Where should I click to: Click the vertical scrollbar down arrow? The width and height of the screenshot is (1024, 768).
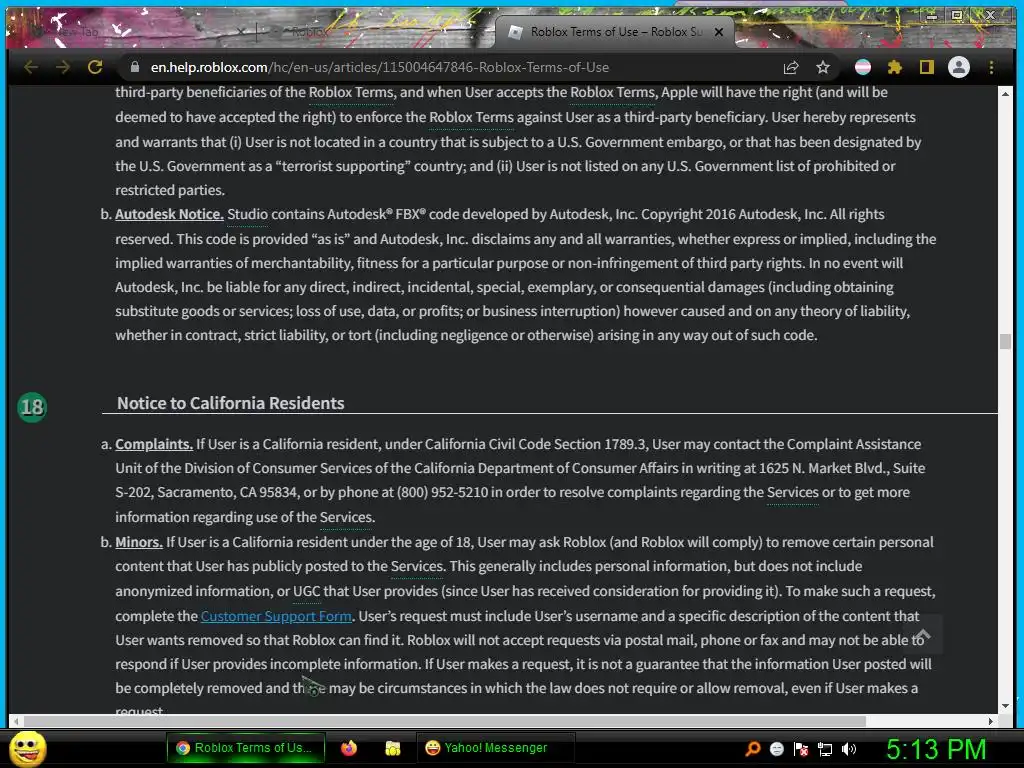(x=1005, y=706)
